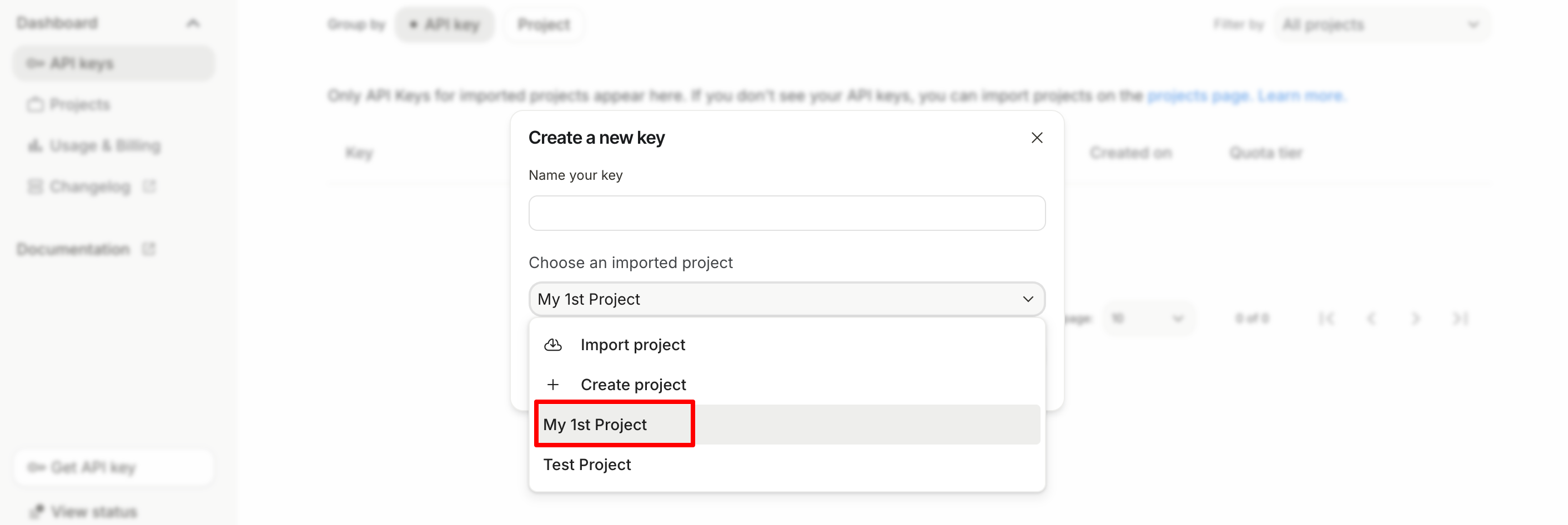Select My 1st Project option

coord(595,425)
